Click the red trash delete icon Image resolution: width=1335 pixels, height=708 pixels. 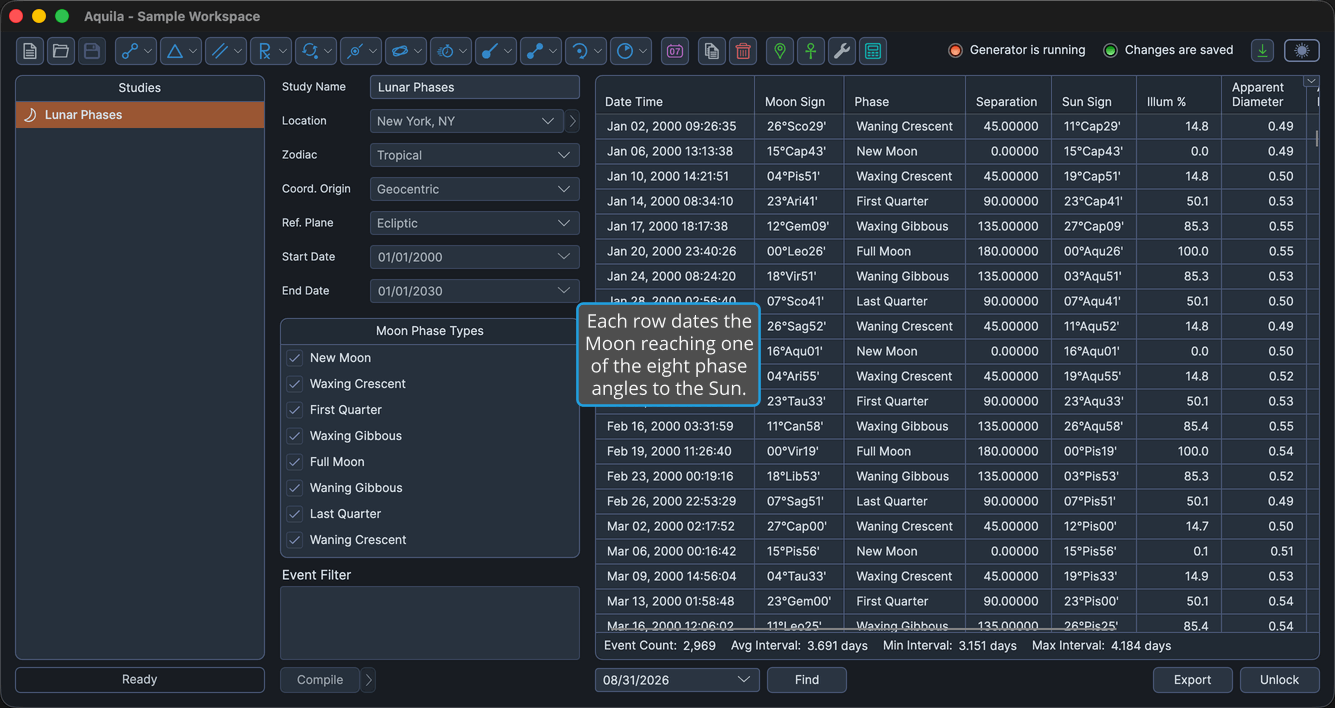(x=743, y=51)
